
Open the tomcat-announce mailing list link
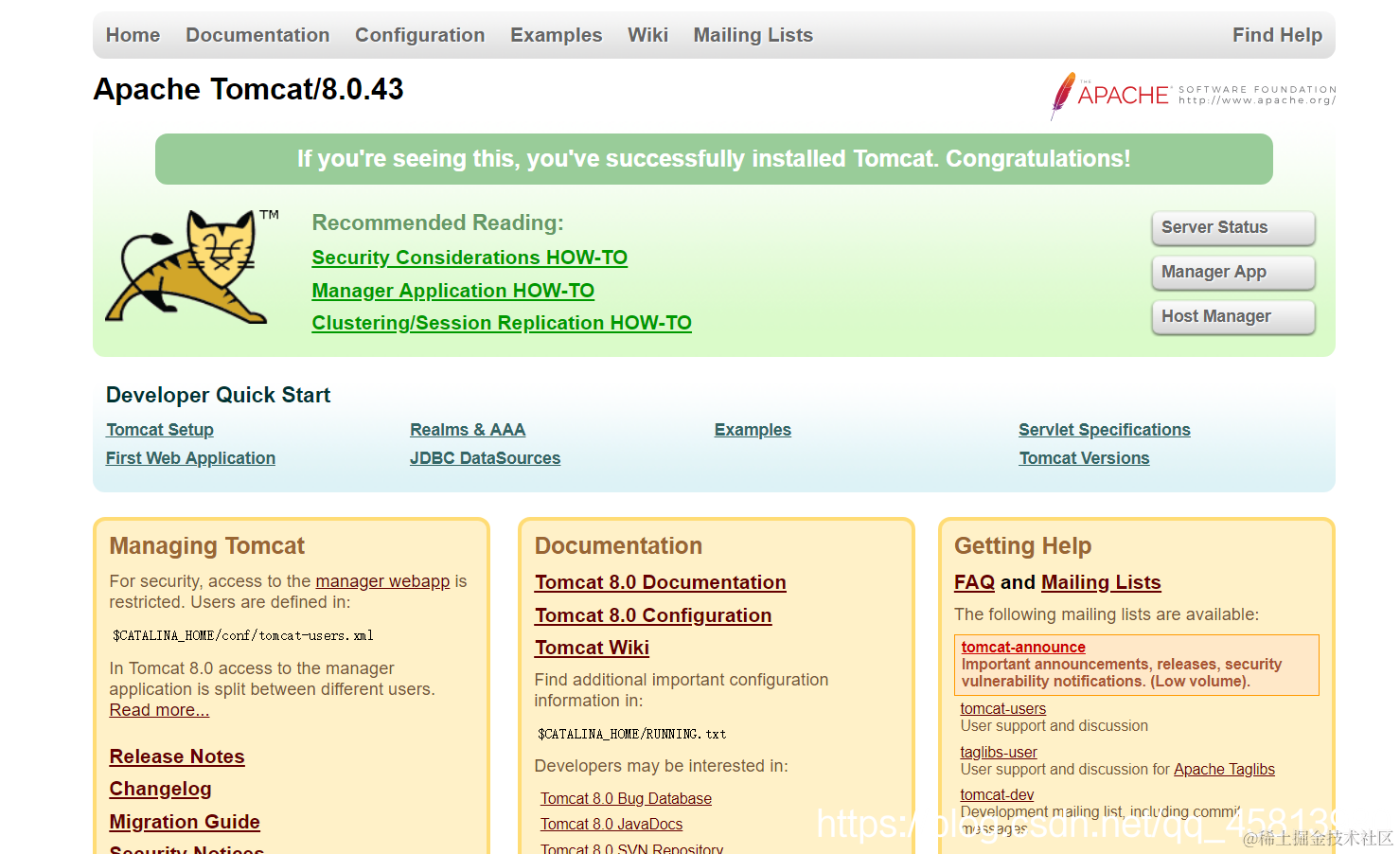1023,648
